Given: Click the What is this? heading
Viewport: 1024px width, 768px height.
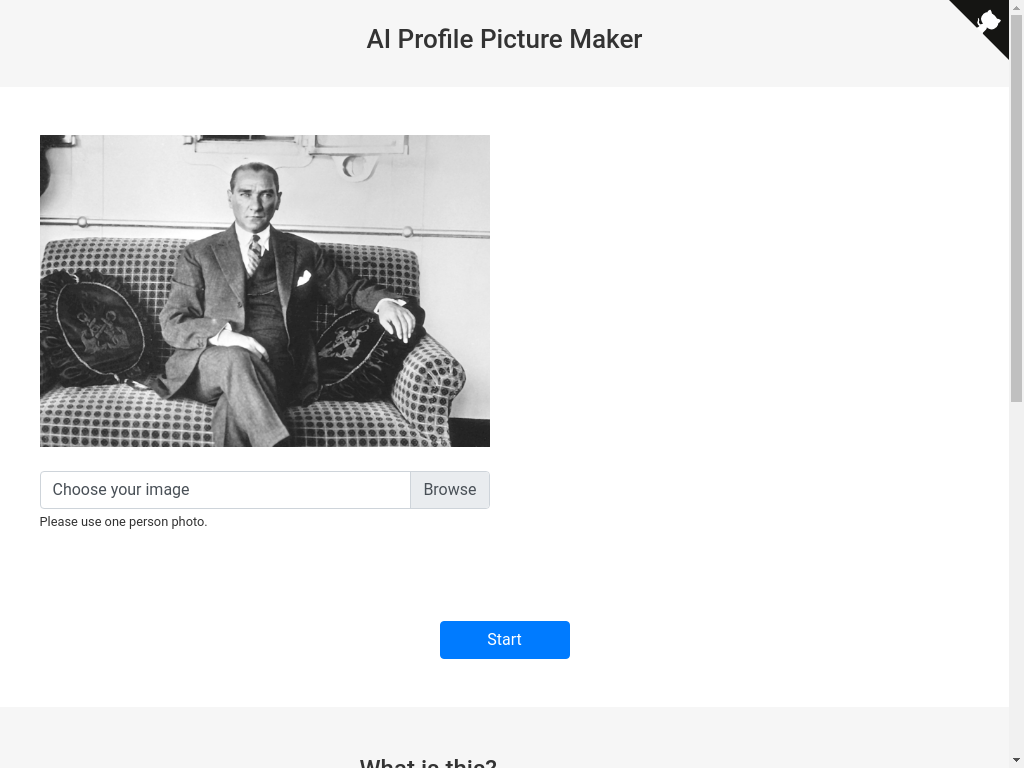Looking at the screenshot, I should pyautogui.click(x=428, y=762).
